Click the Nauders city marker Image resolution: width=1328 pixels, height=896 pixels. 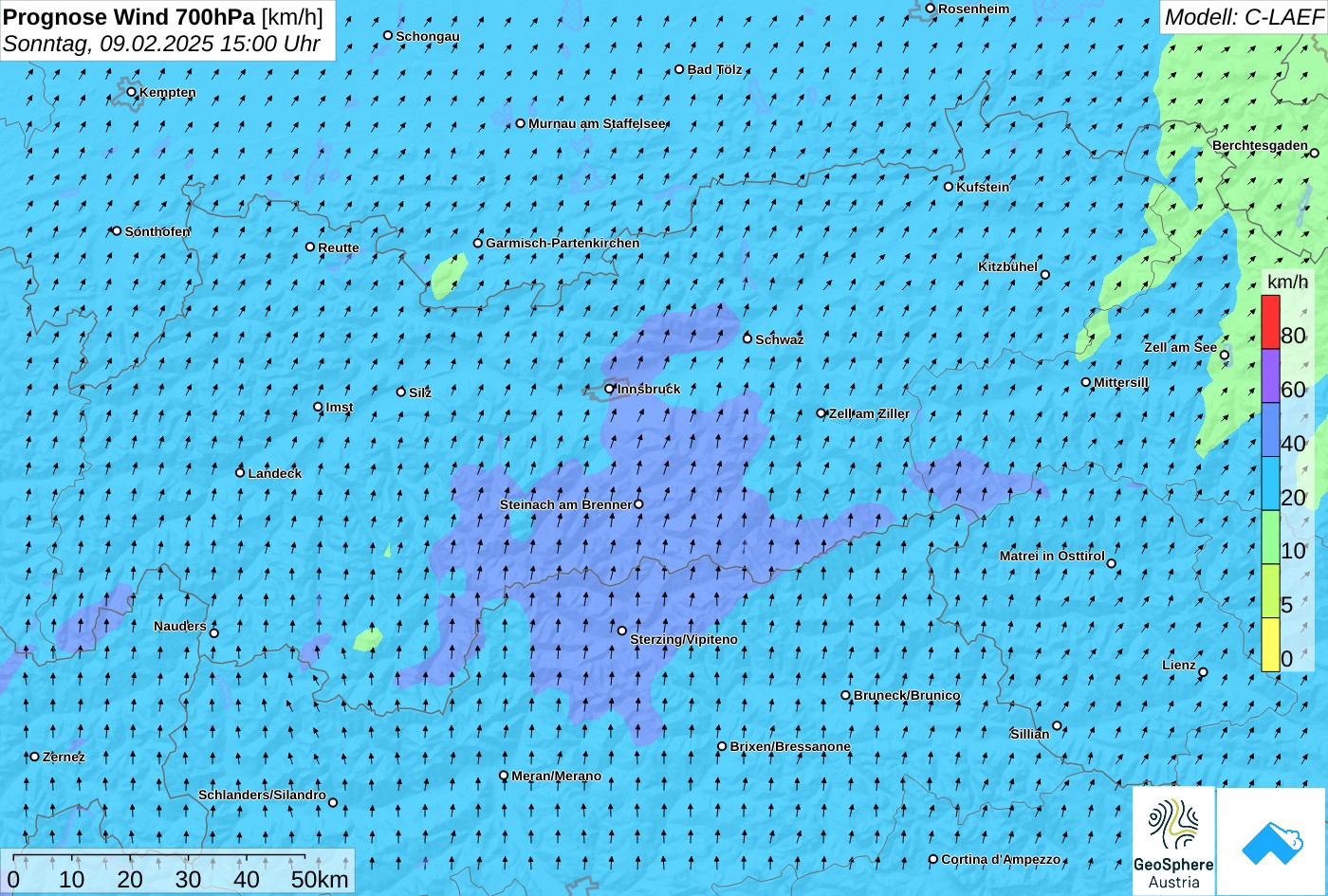214,633
